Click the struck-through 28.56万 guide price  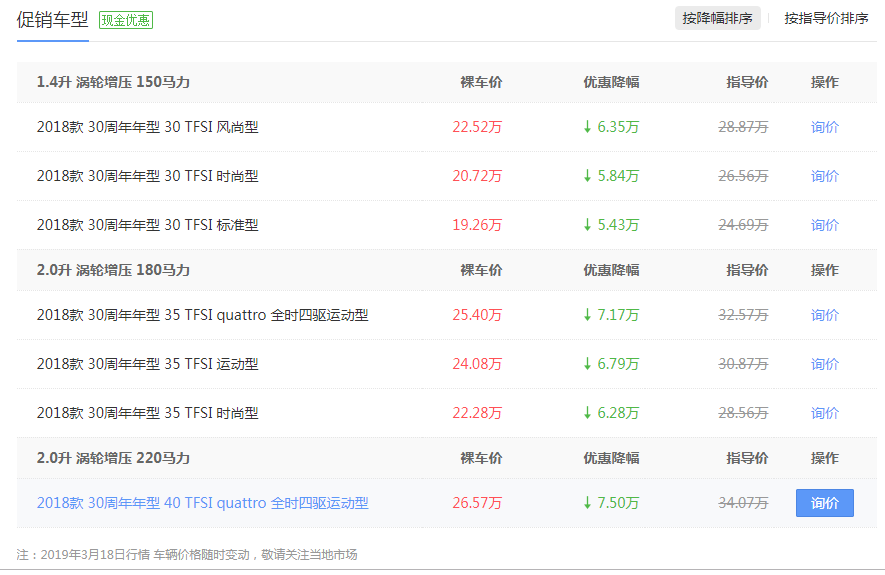(743, 413)
